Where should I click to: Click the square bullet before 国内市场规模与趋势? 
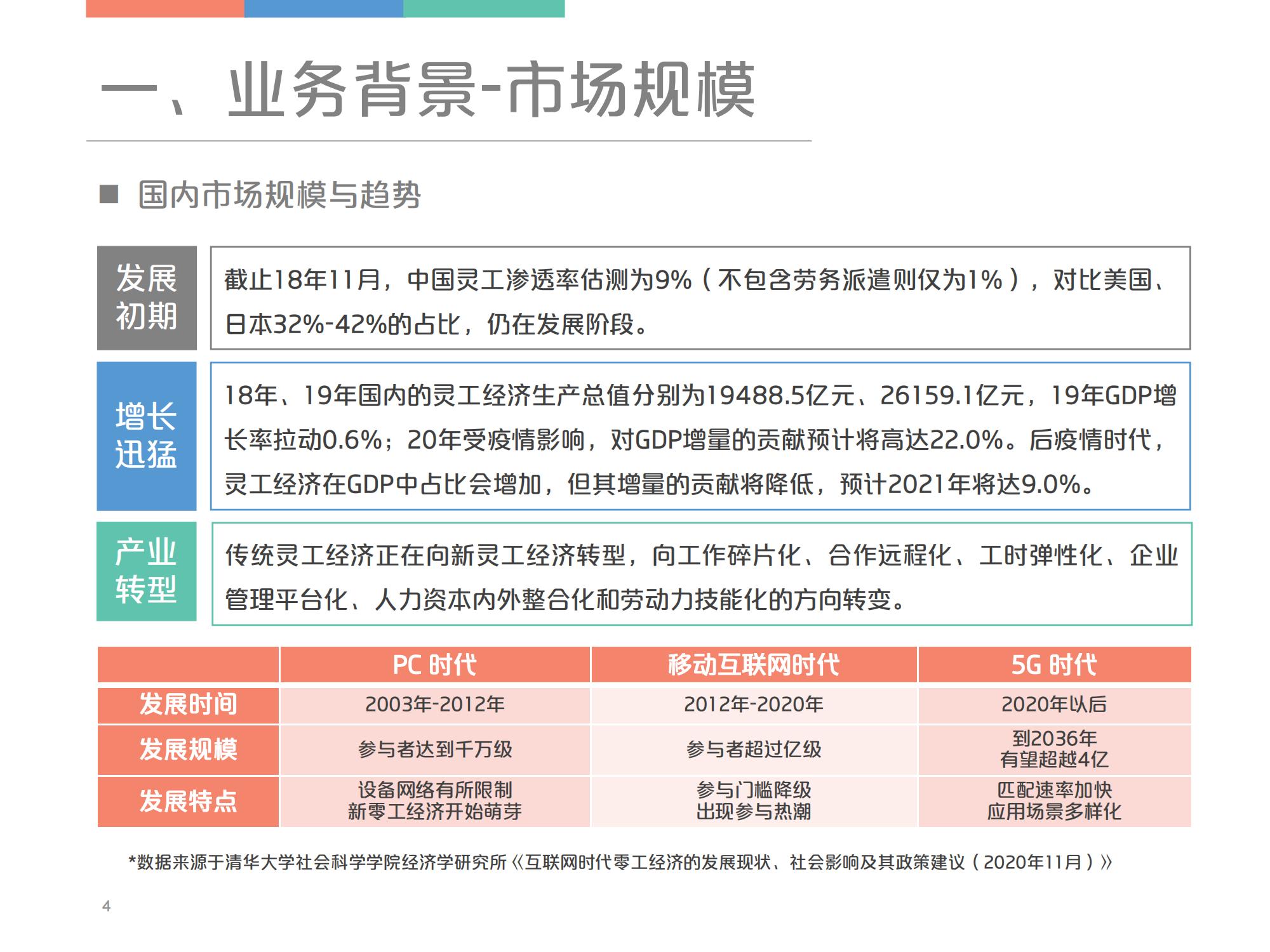point(109,194)
